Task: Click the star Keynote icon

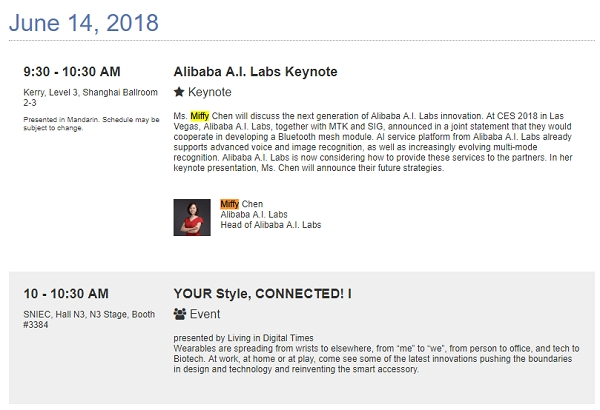Action: coord(179,92)
